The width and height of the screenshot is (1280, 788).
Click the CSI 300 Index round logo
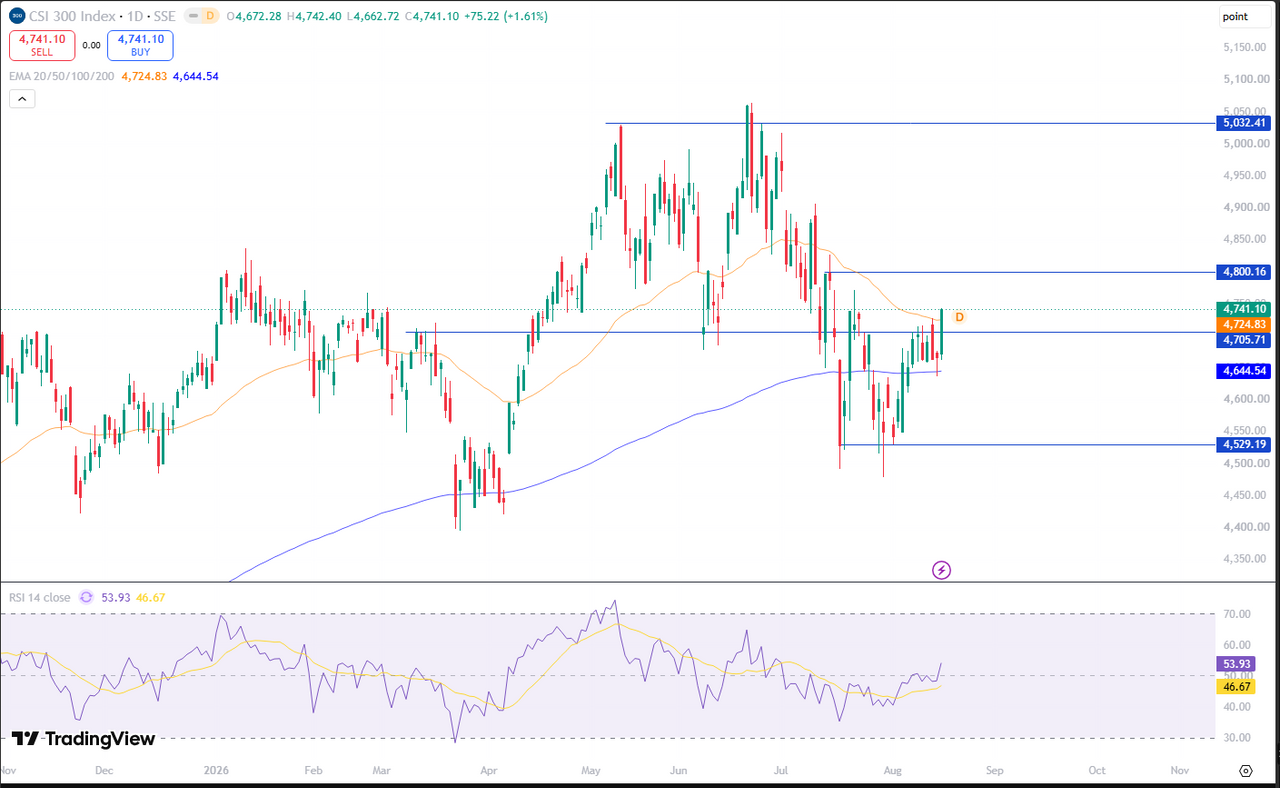tap(17, 16)
